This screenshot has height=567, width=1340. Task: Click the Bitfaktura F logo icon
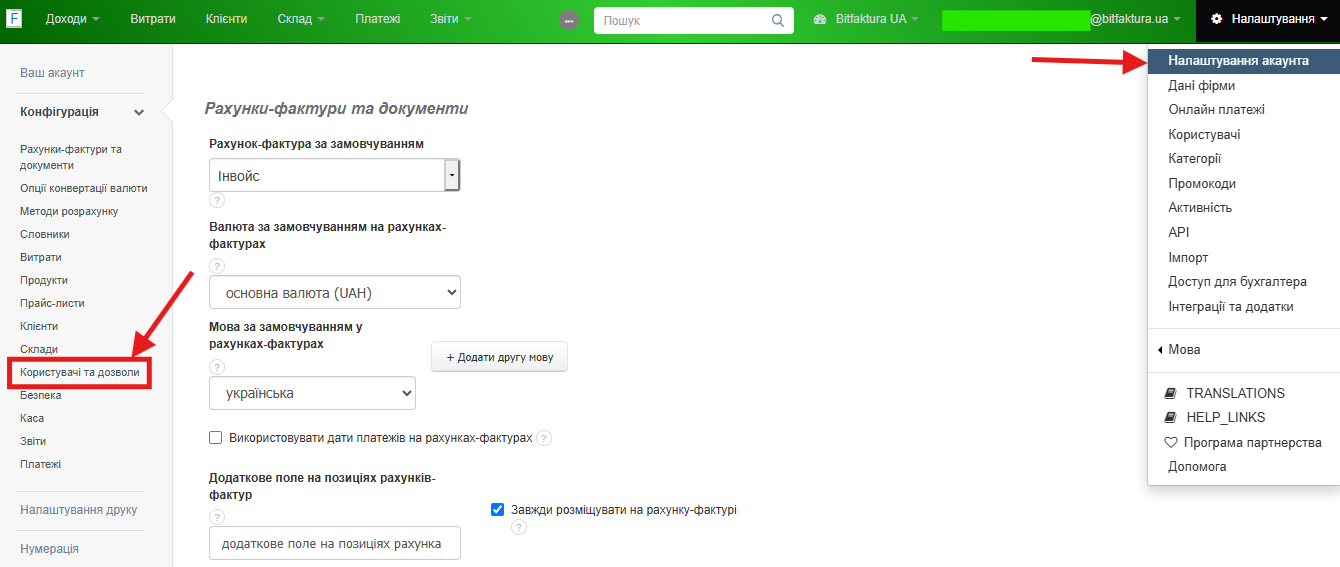coord(15,19)
